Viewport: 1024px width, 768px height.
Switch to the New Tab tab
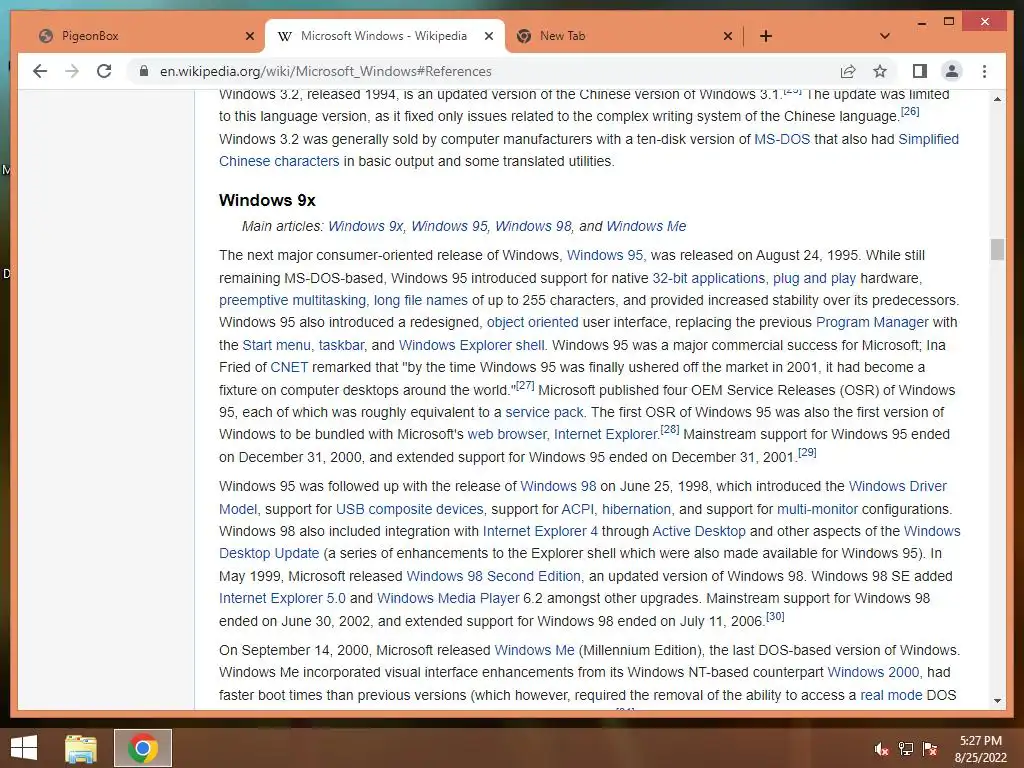(x=624, y=36)
